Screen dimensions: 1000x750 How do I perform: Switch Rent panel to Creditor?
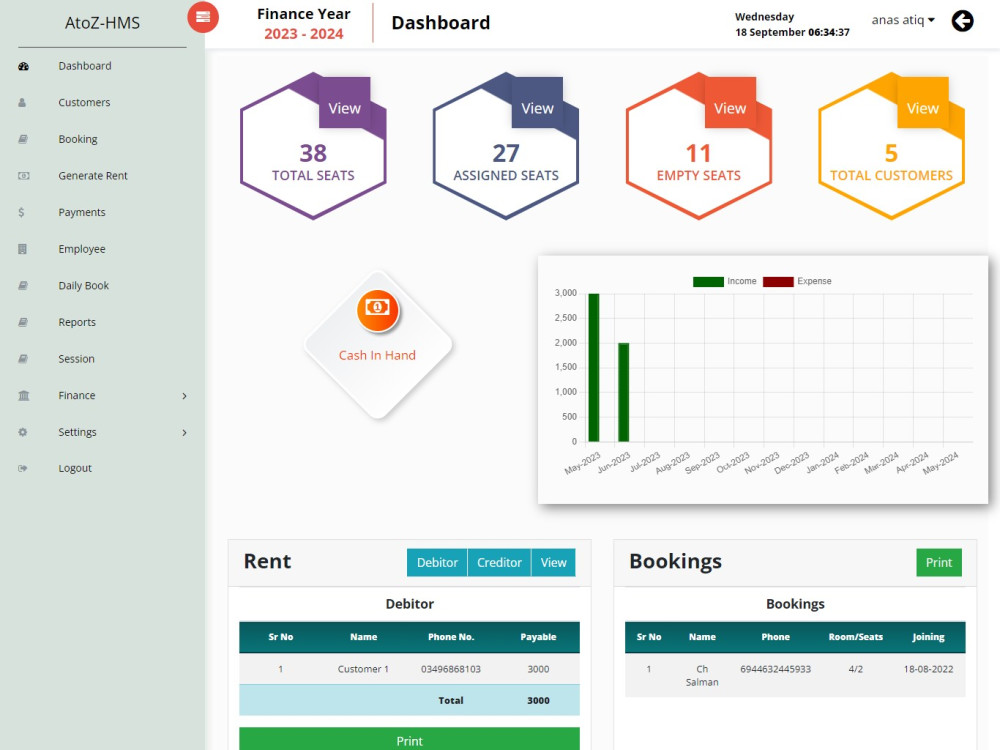click(x=499, y=562)
